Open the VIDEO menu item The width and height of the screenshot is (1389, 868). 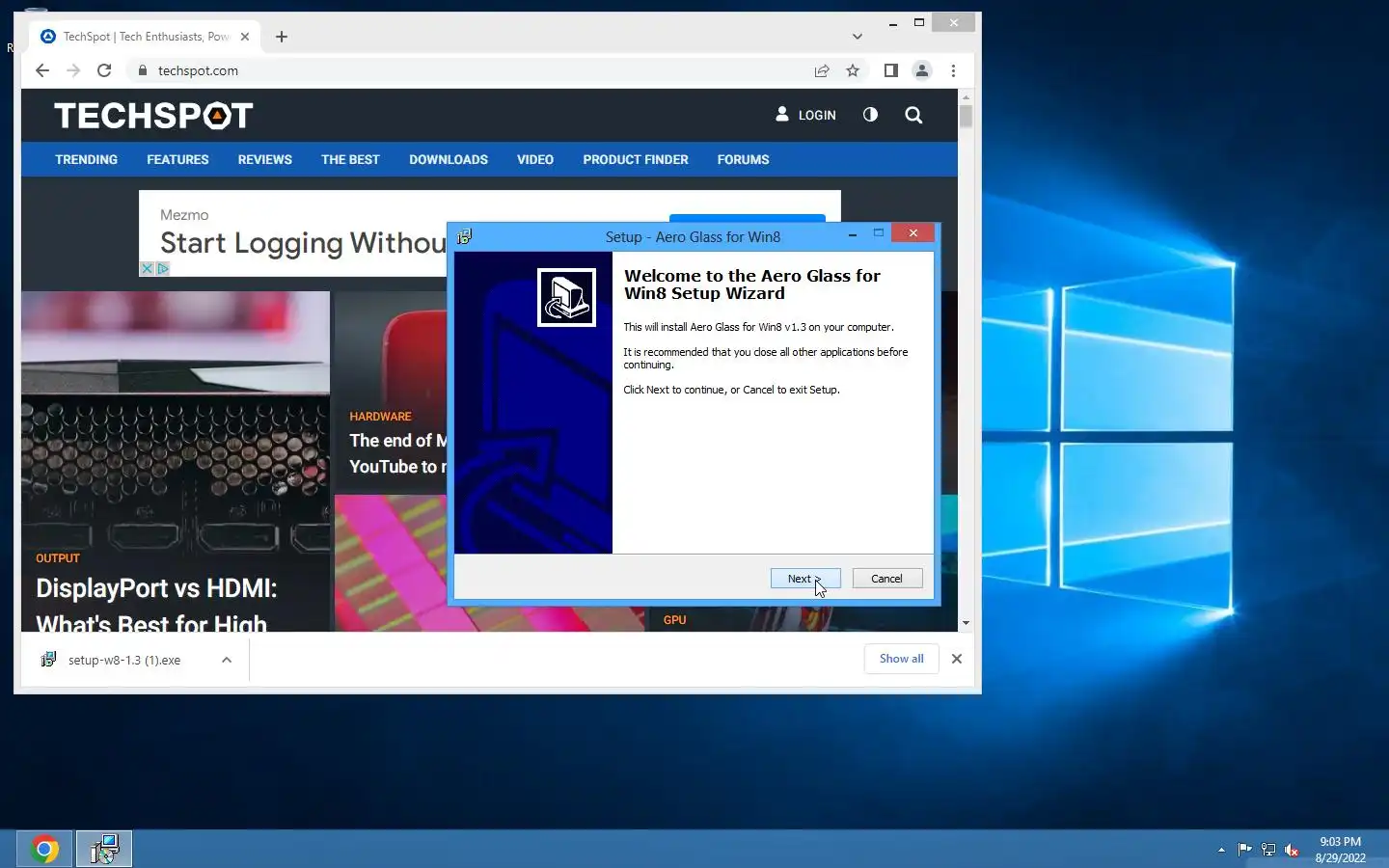535,160
